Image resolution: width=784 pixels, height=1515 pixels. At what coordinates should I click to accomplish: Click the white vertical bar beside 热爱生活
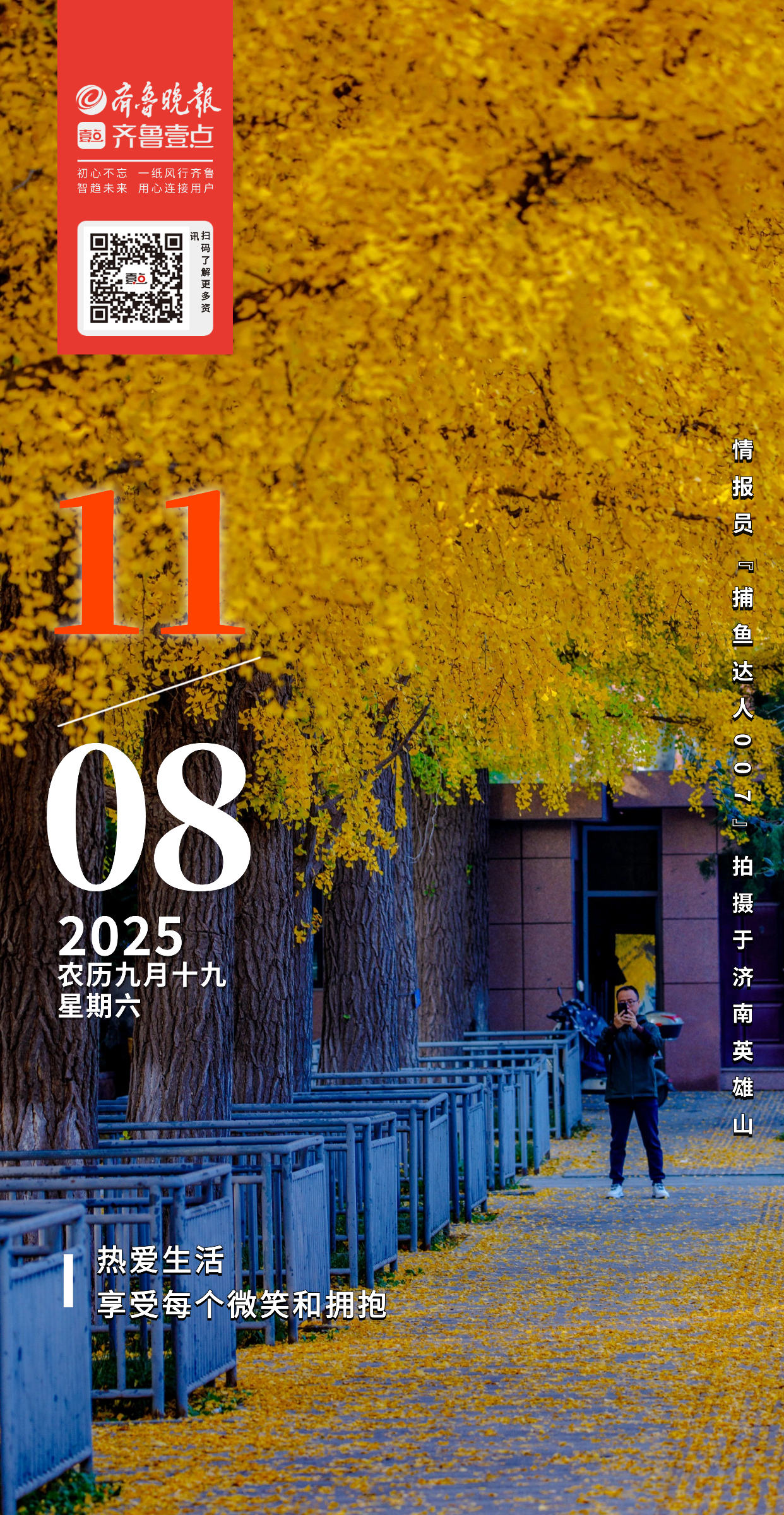click(69, 1280)
